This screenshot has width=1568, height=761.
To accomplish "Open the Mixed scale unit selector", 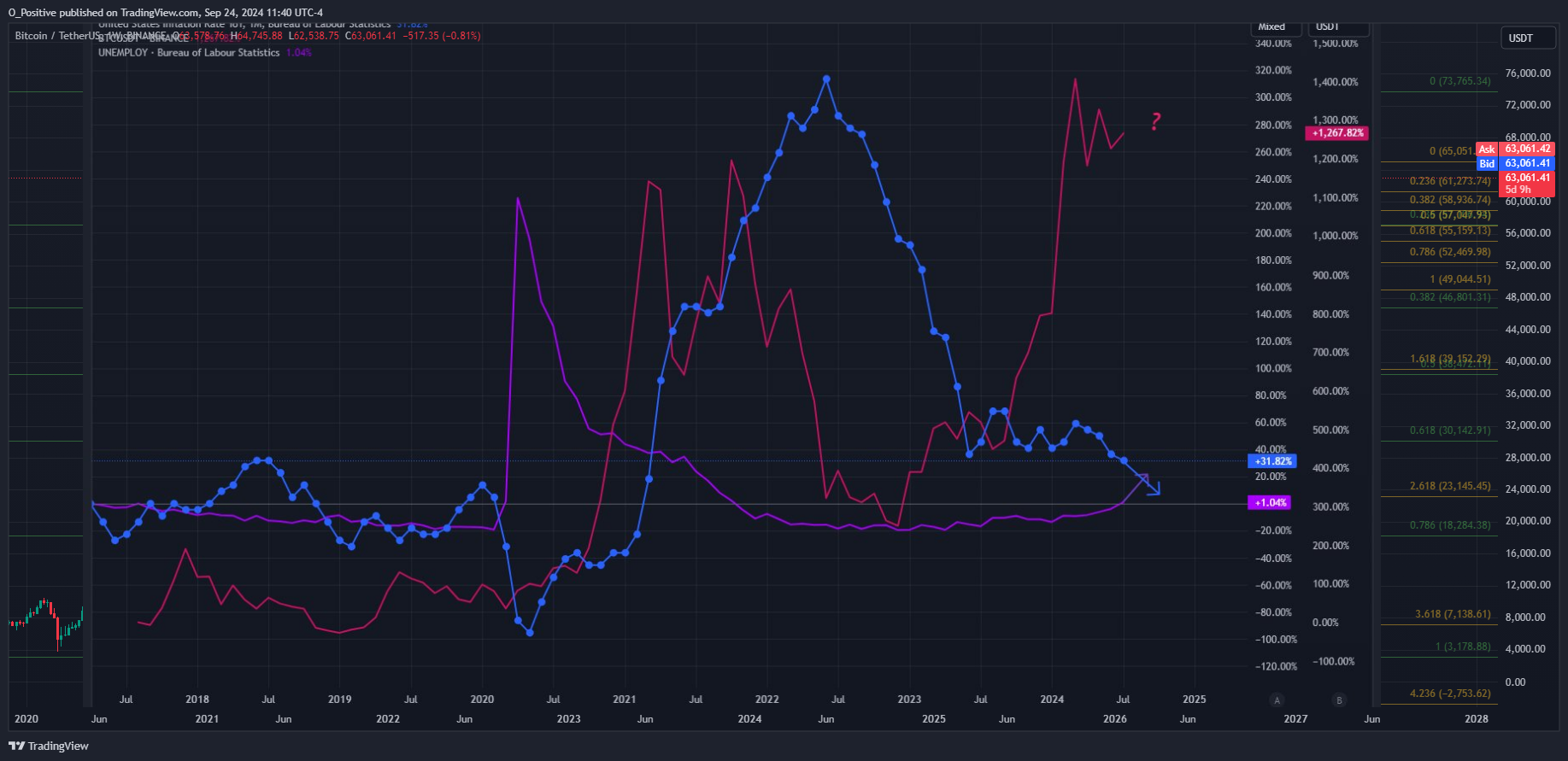I will tap(1277, 28).
